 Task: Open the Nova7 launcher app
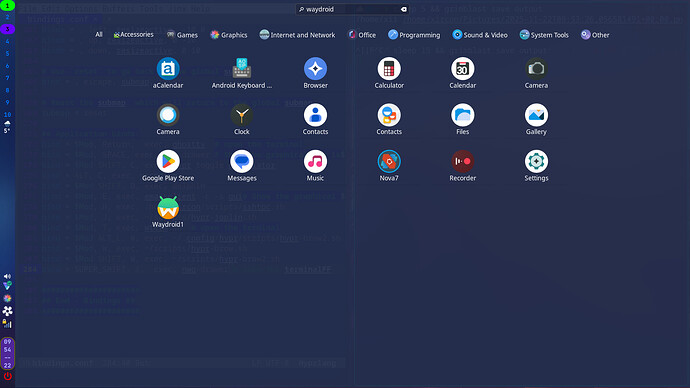[x=389, y=166]
